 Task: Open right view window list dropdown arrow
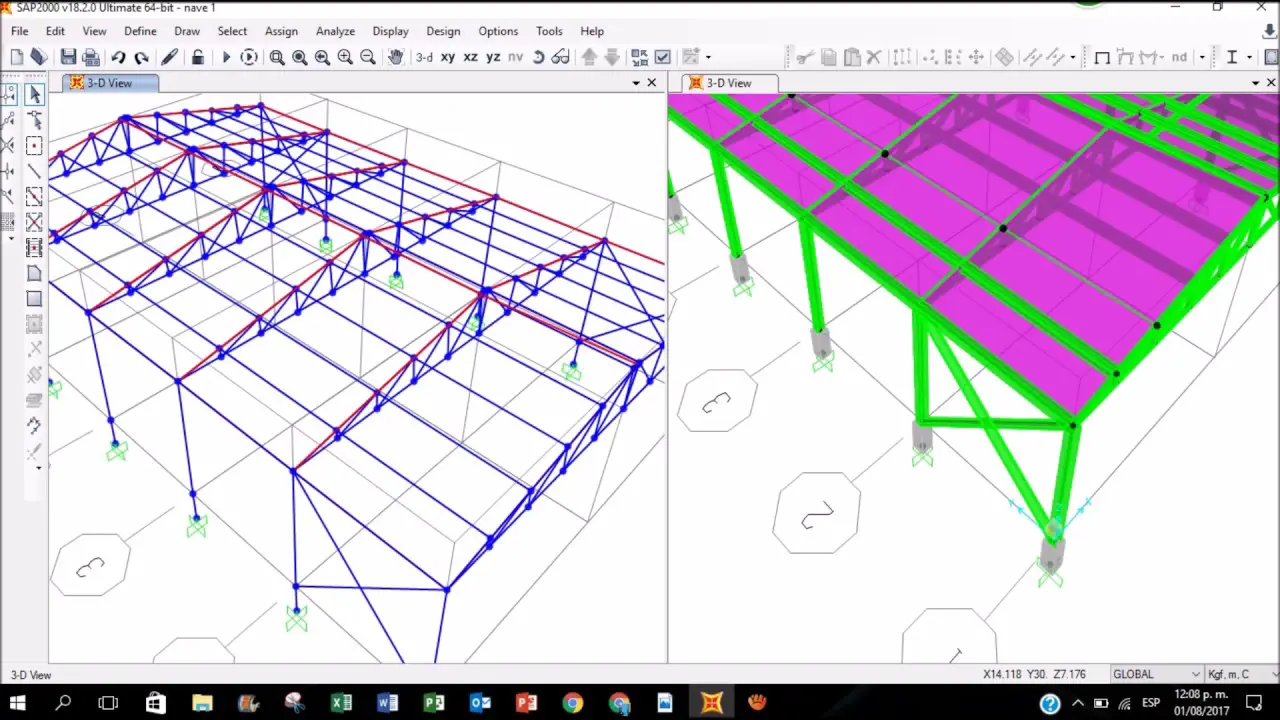1256,83
